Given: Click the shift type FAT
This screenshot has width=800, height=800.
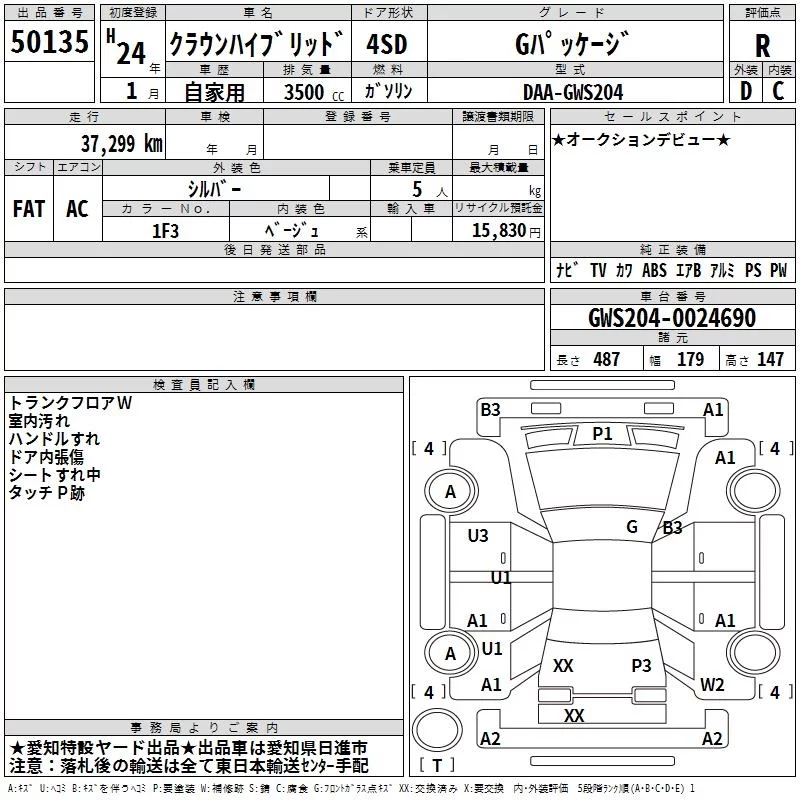Looking at the screenshot, I should point(29,209).
